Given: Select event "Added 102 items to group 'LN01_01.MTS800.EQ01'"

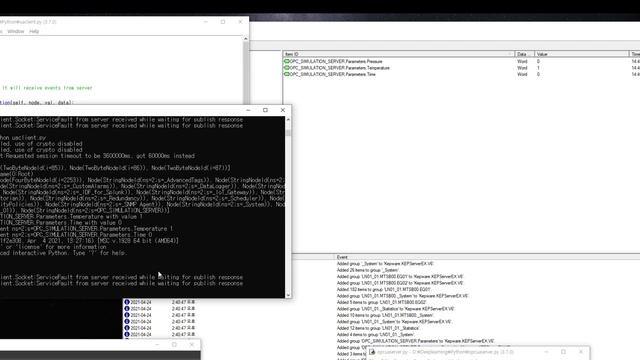Looking at the screenshot, I should point(384,289).
